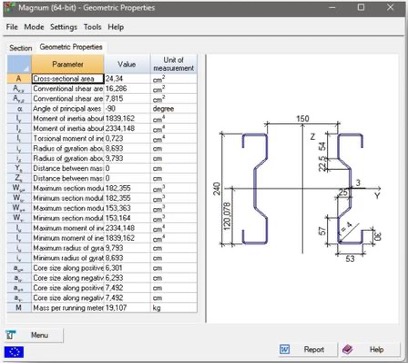Image resolution: width=408 pixels, height=364 pixels.
Task: Open the Tools menu
Action: [x=92, y=27]
